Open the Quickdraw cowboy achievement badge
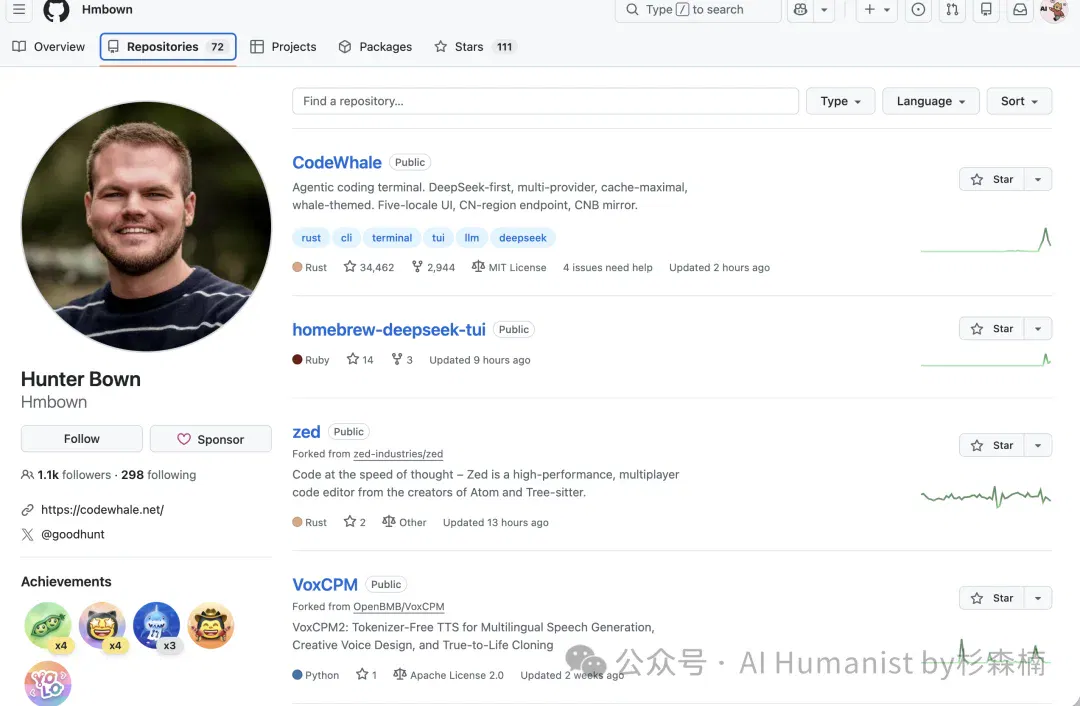This screenshot has height=706, width=1080. click(x=211, y=625)
